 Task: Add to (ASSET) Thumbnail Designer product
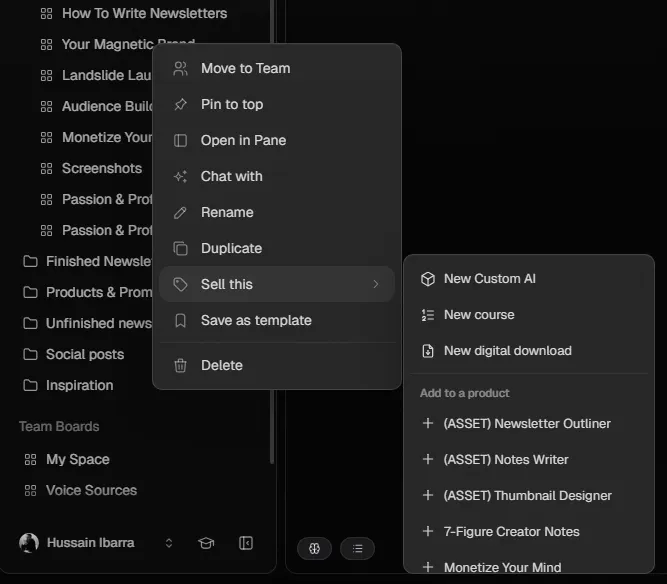tap(529, 496)
